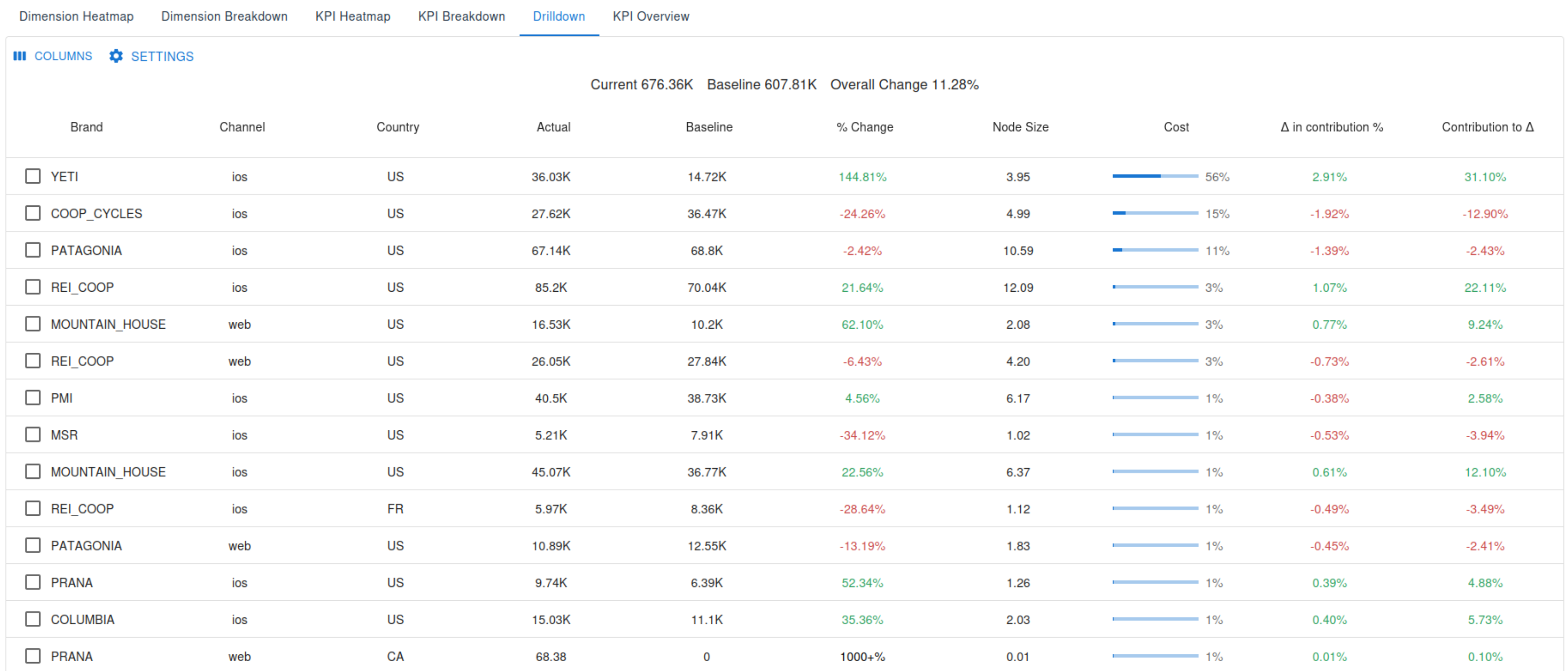The height and width of the screenshot is (671, 1568).
Task: Click the 31.10% contribution value
Action: (1485, 176)
